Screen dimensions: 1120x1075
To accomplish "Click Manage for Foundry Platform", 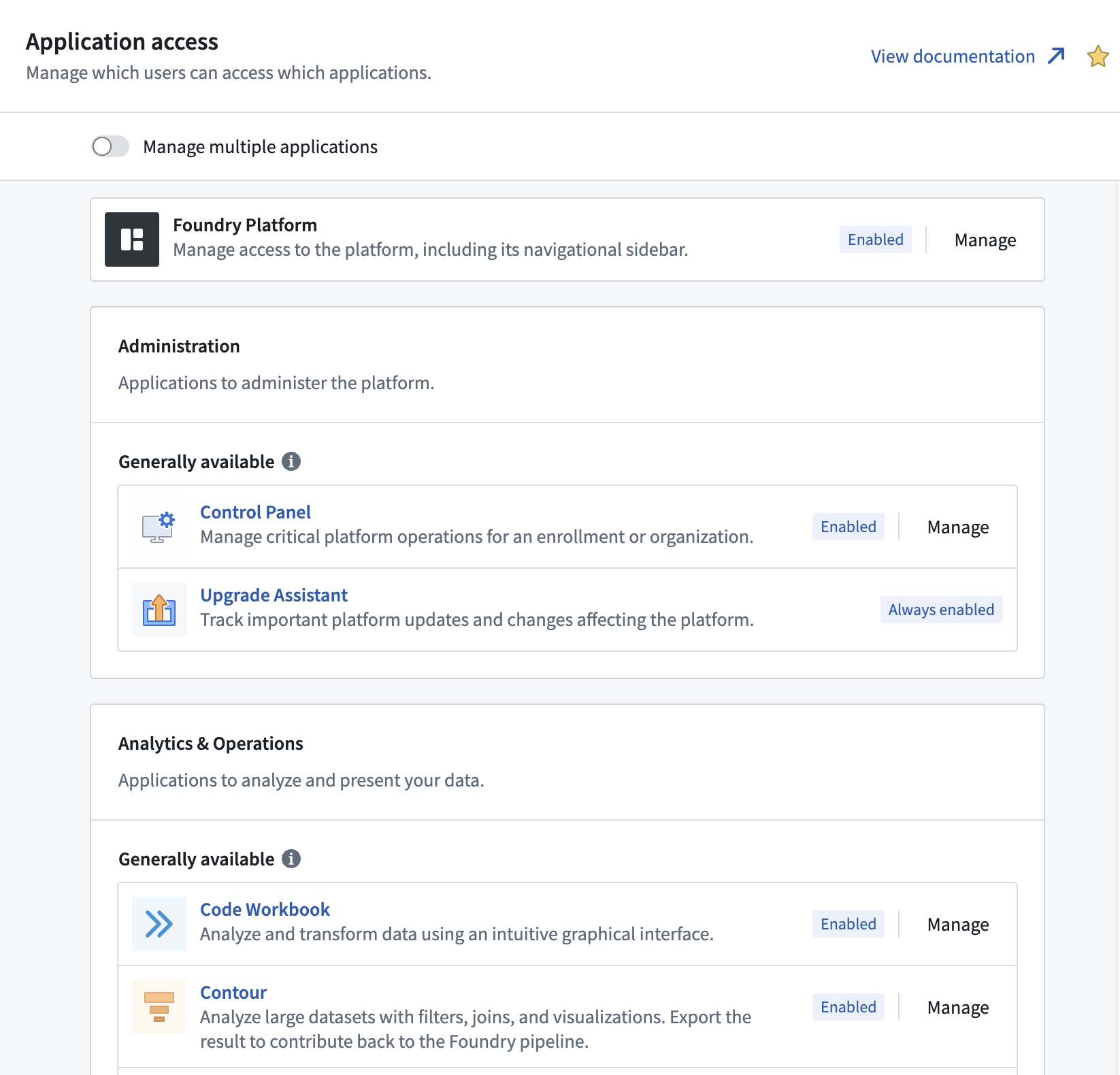I will point(985,240).
